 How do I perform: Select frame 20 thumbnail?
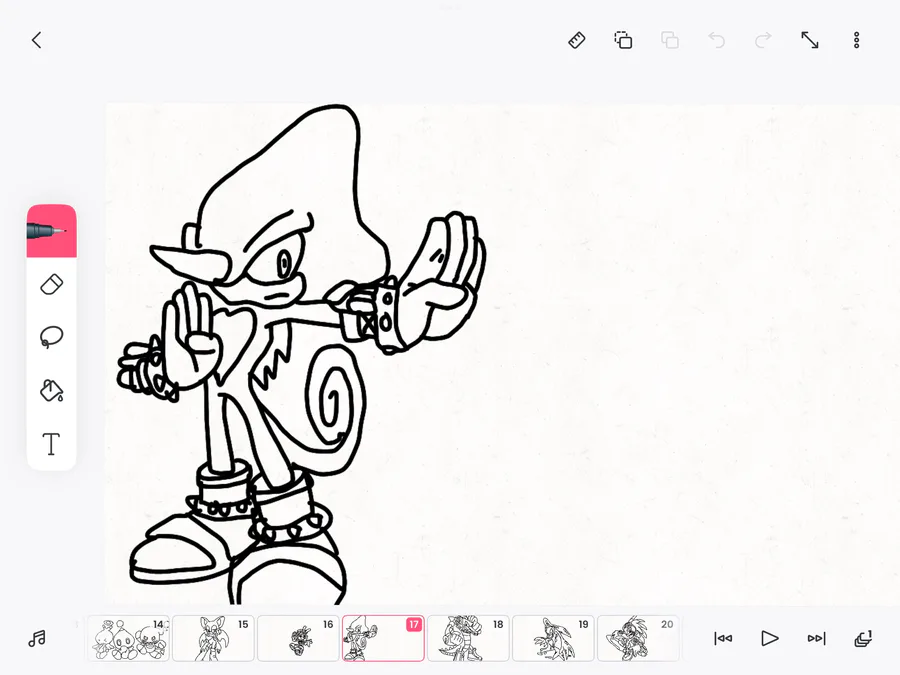638,638
